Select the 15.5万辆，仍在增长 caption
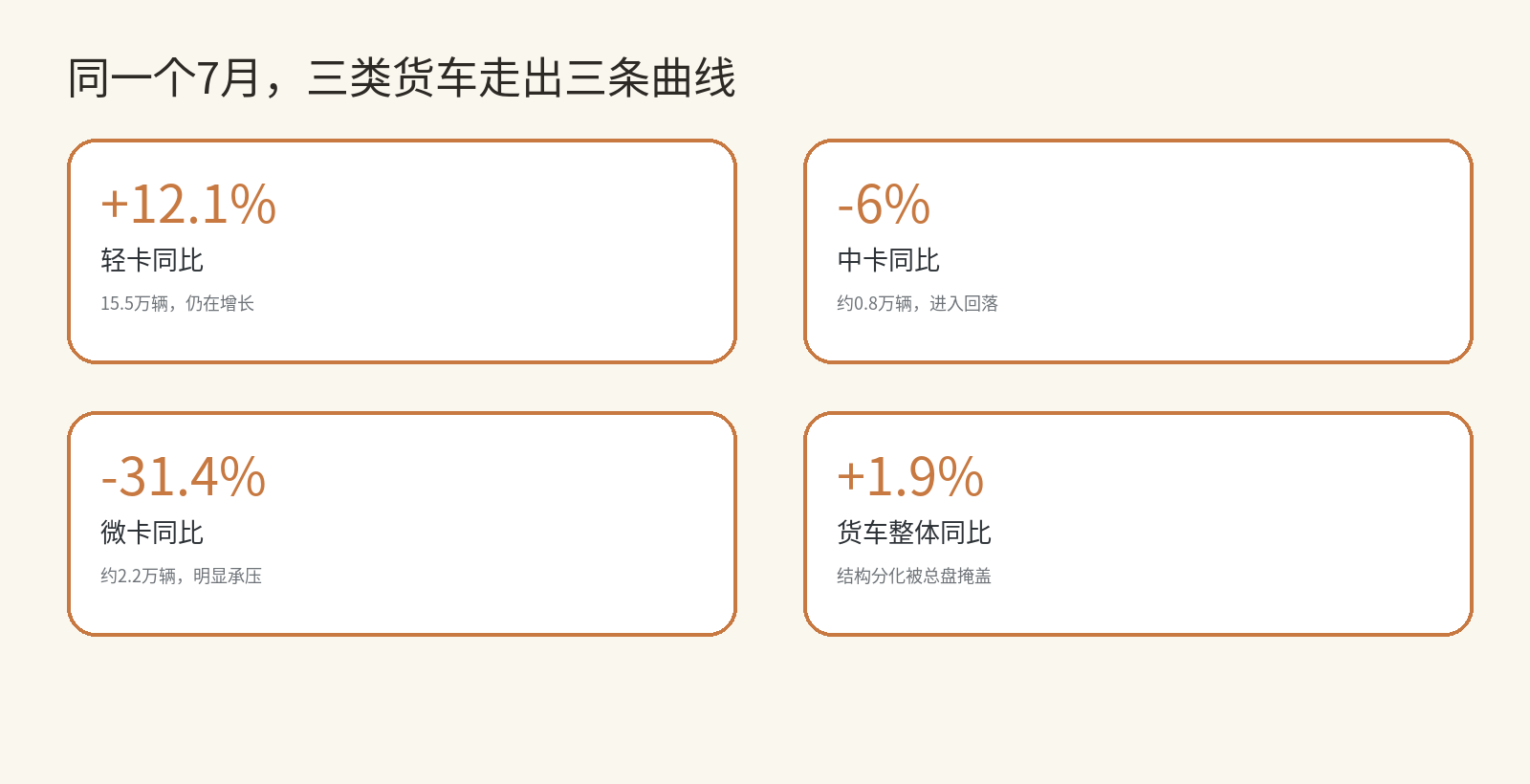1530x784 pixels. tap(177, 303)
